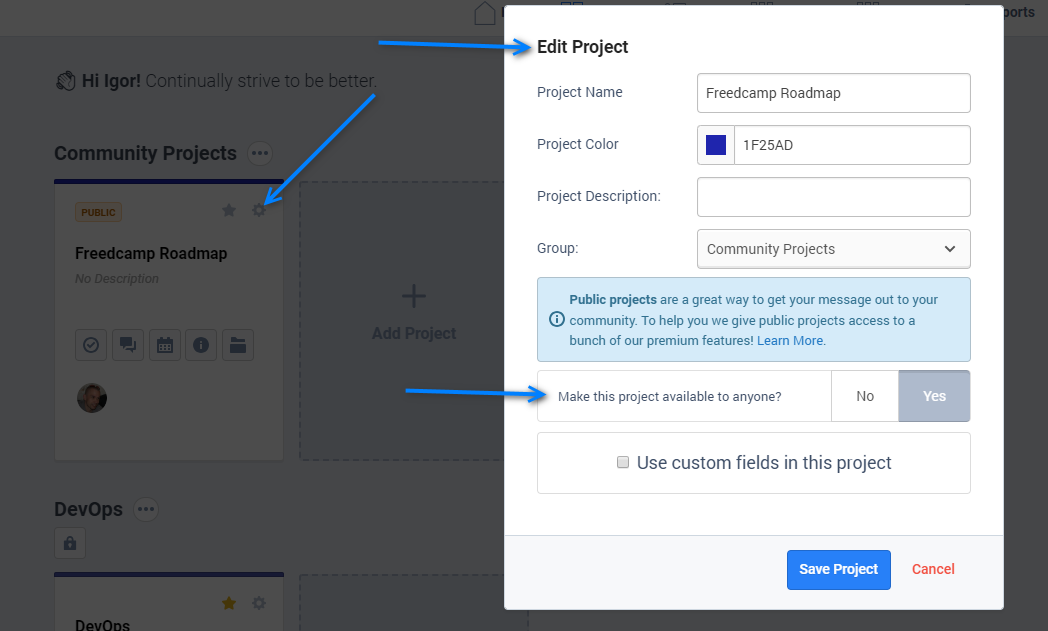Click the Save Project button
The height and width of the screenshot is (631, 1048).
coord(838,569)
